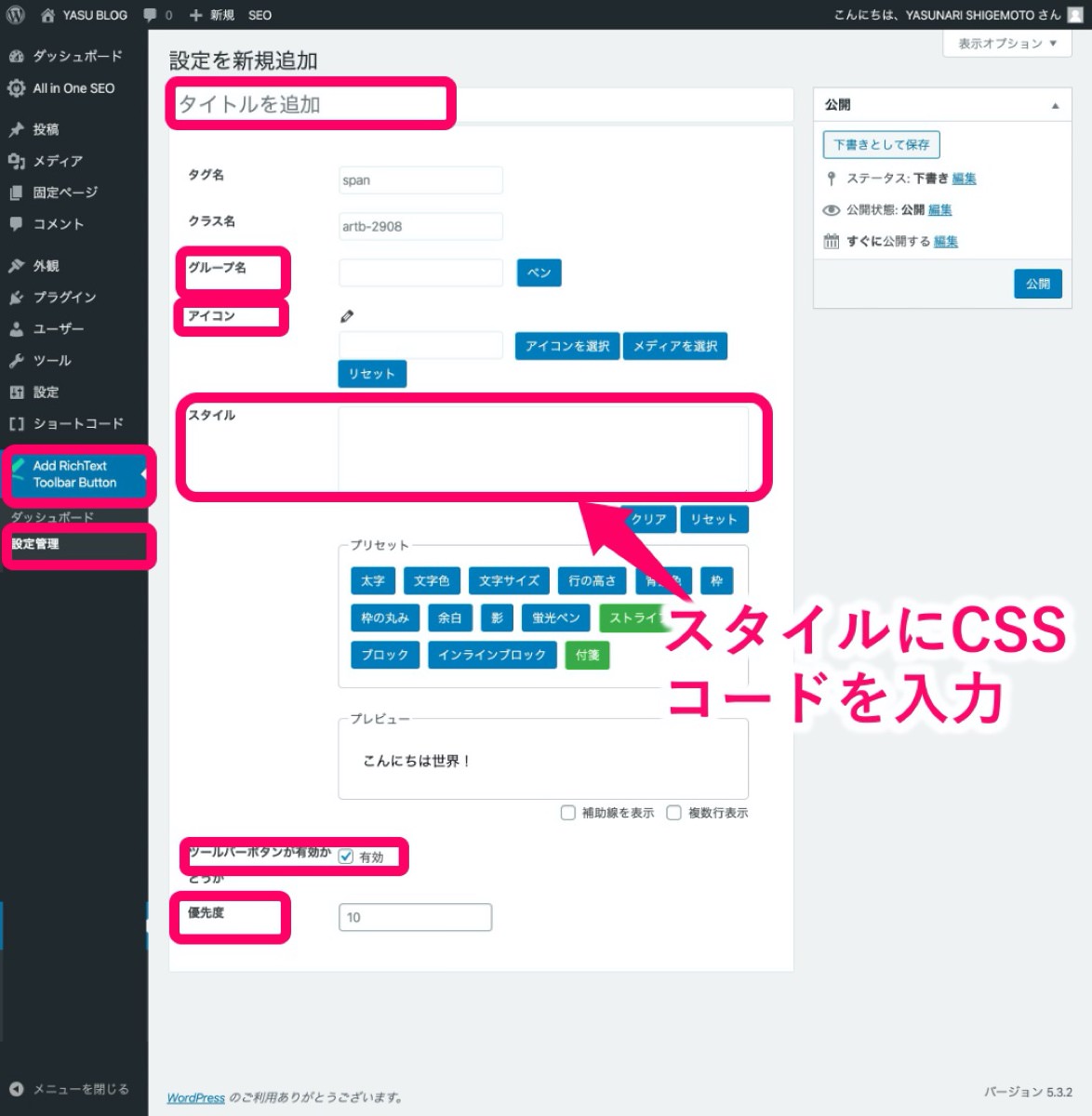Apply the 文字サイズ preset

509,580
